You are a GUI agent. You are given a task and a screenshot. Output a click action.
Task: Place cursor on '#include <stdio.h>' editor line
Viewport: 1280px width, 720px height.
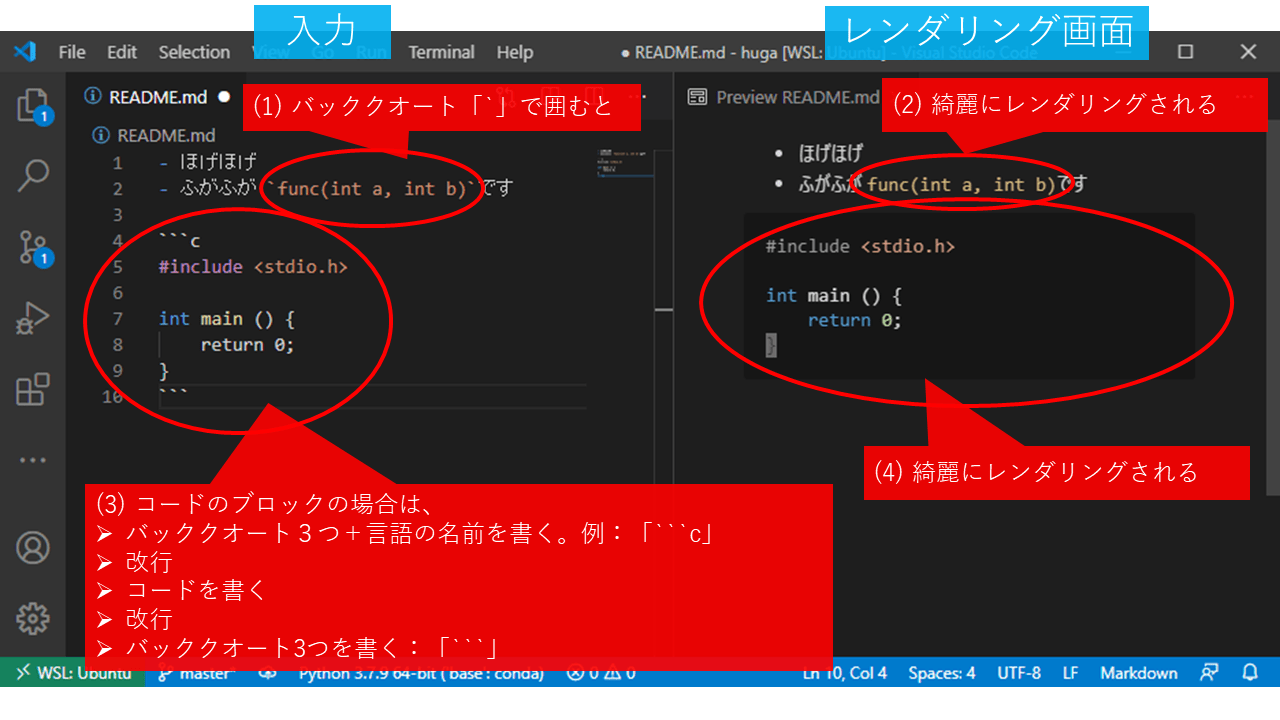(253, 266)
